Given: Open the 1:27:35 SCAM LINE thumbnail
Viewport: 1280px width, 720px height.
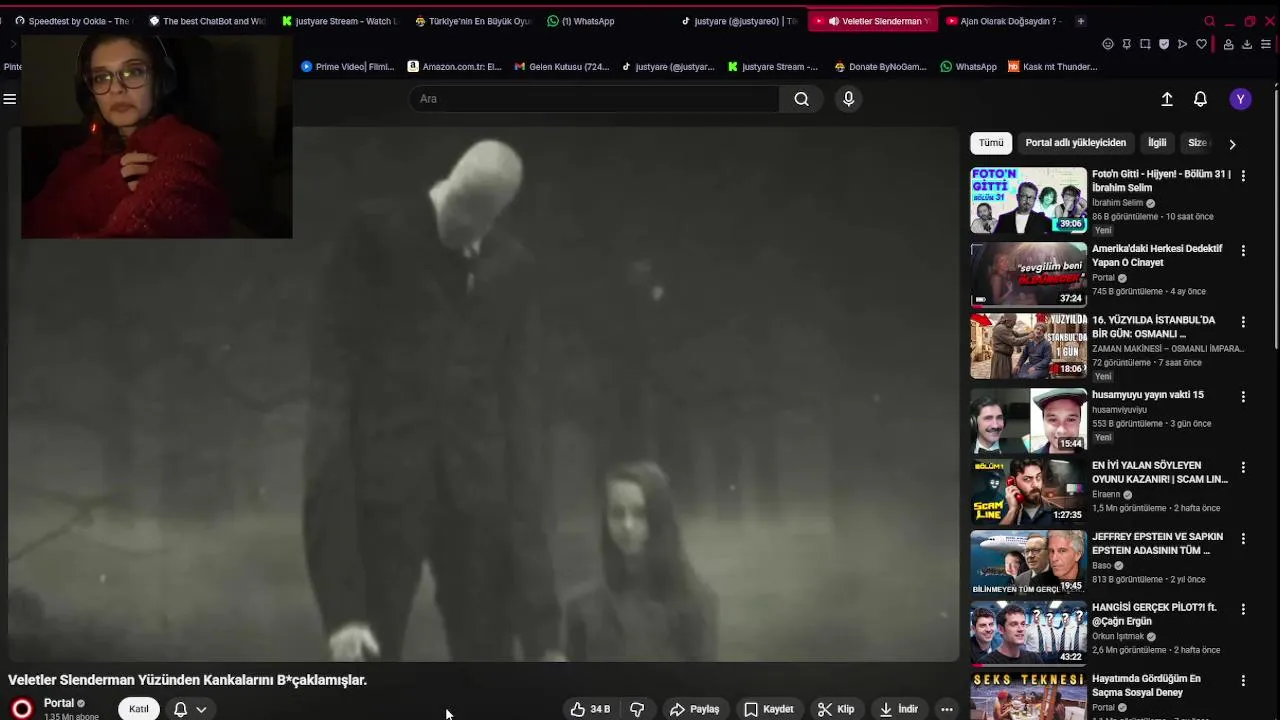Looking at the screenshot, I should [x=1028, y=491].
